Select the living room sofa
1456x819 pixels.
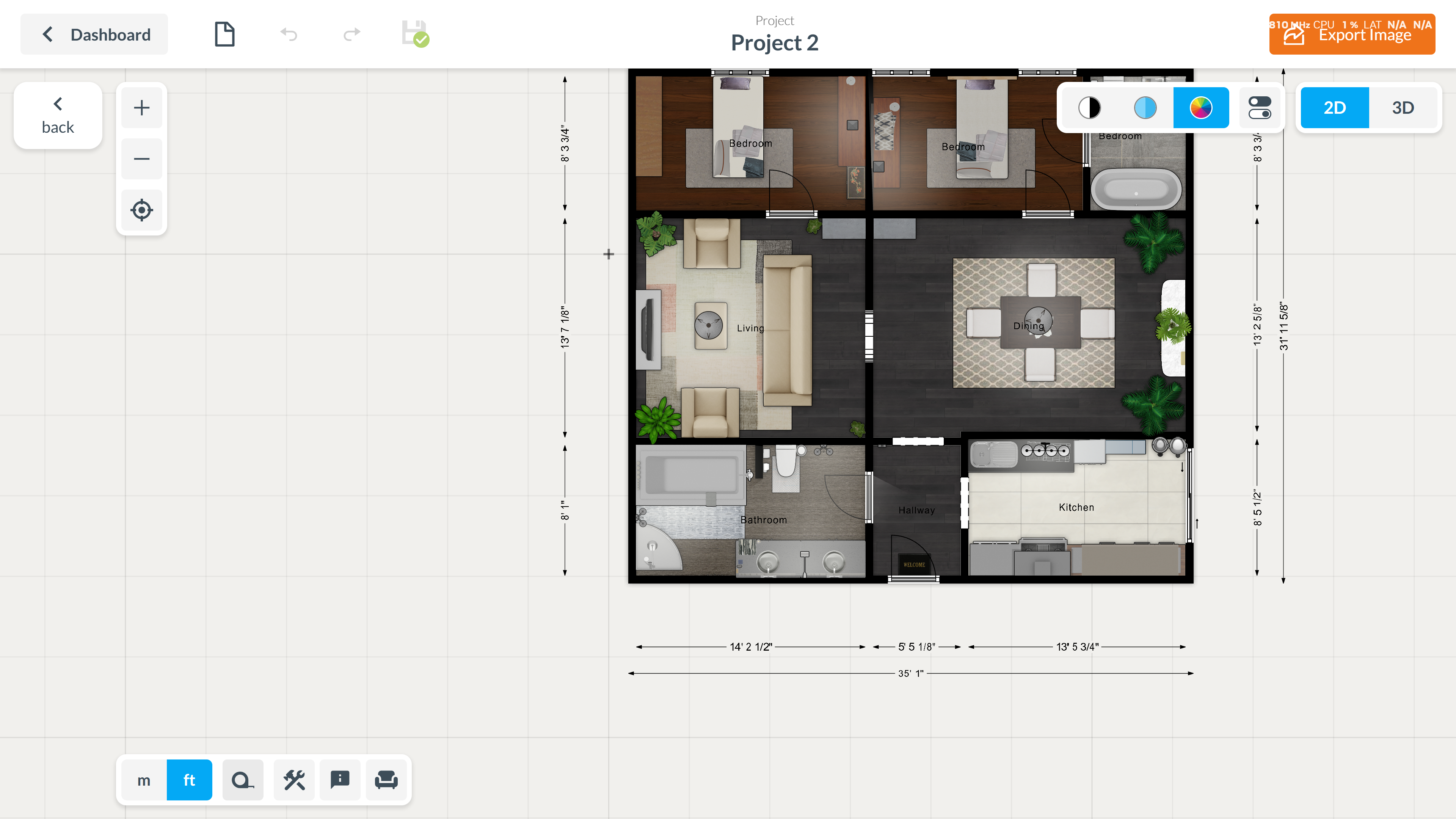point(788,331)
